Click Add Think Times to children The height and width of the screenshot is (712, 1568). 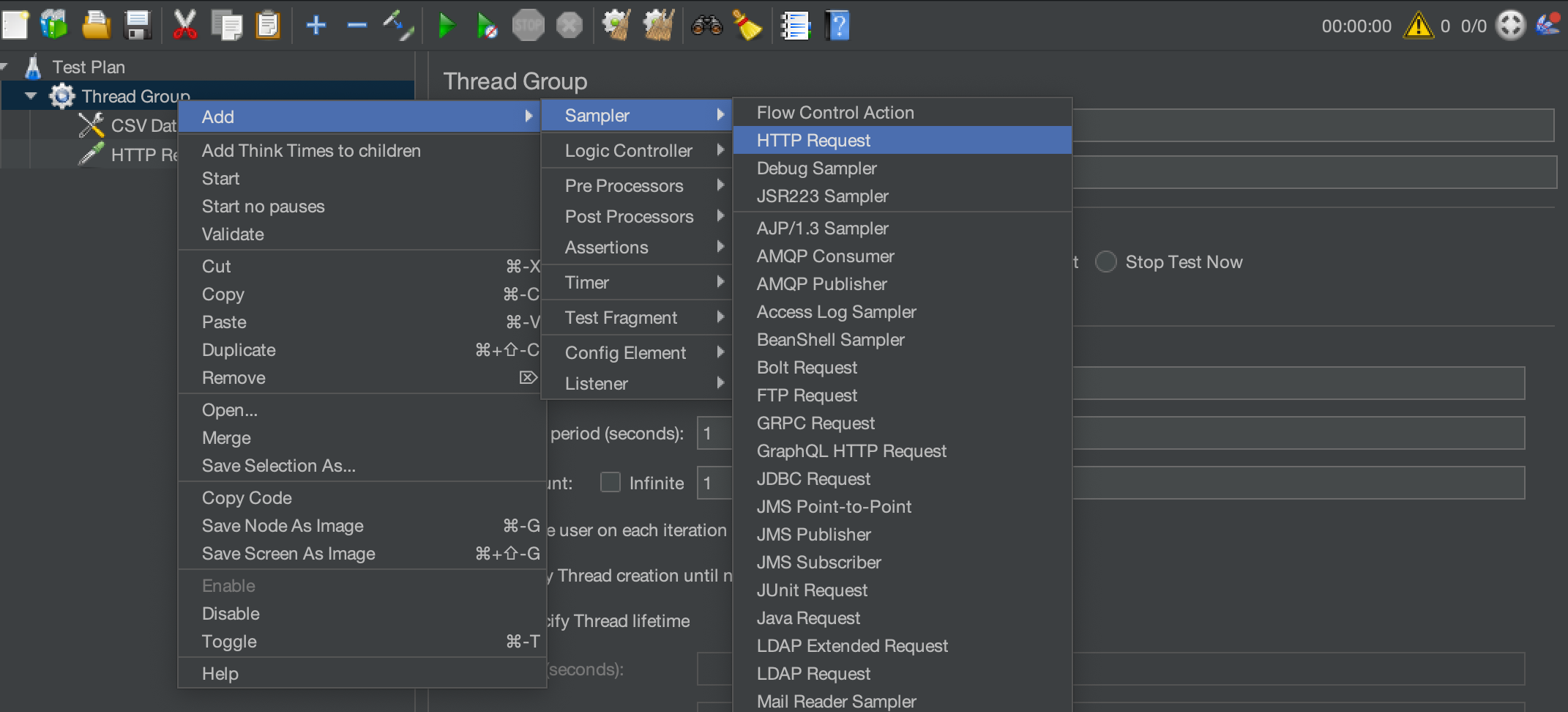[x=360, y=150]
